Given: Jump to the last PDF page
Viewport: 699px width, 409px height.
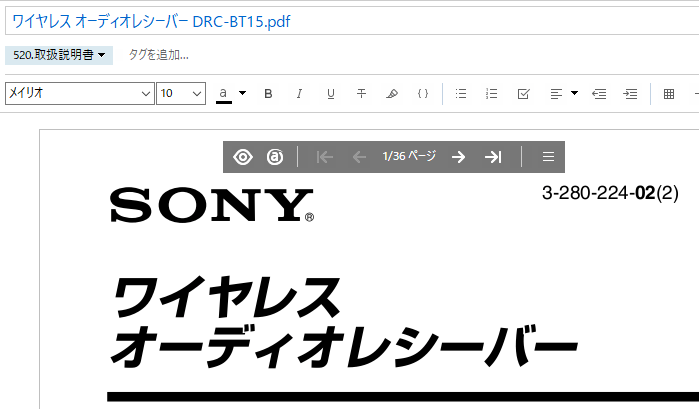Looking at the screenshot, I should 493,157.
